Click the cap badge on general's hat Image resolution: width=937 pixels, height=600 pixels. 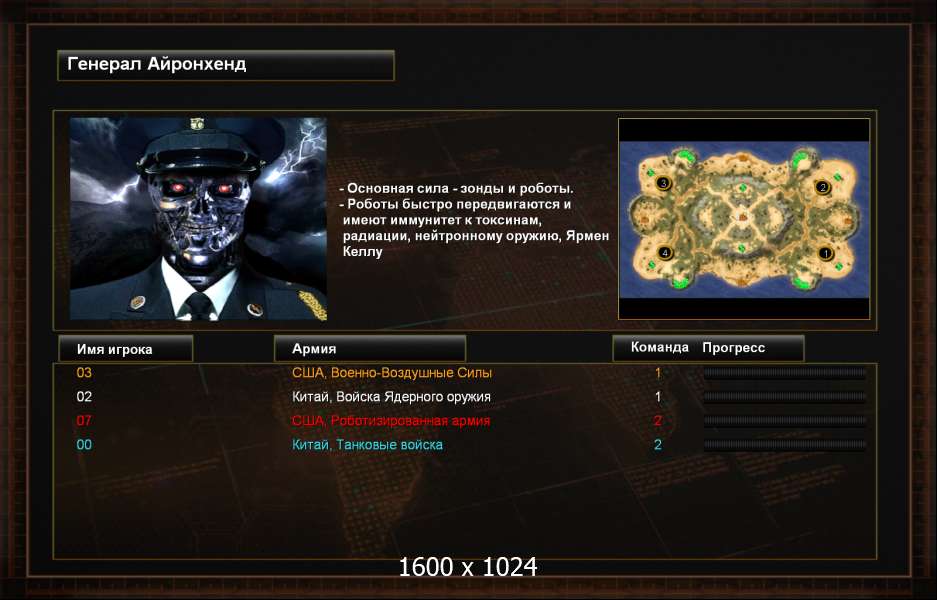(x=198, y=124)
